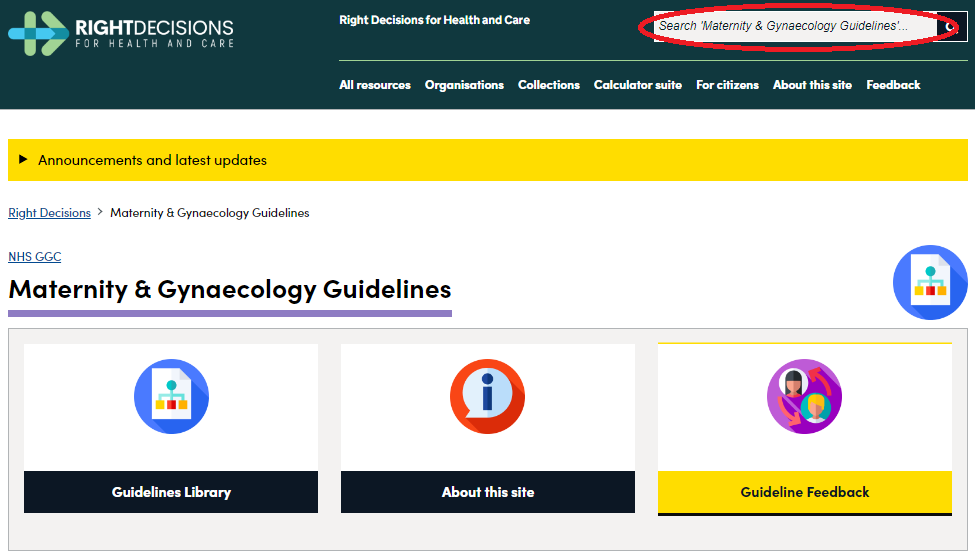Click the Right Decisions breadcrumb link
This screenshot has height=557, width=975.
tap(49, 213)
